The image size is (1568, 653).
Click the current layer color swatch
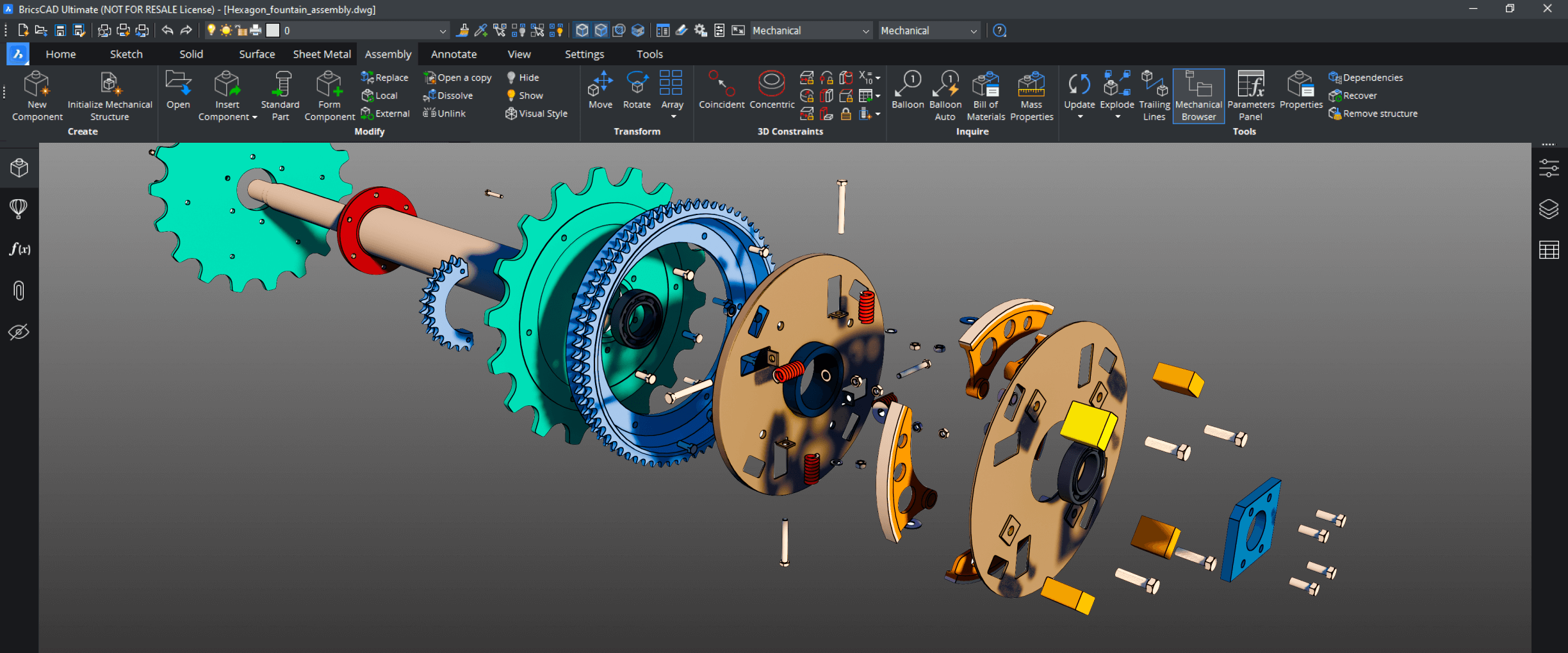274,30
